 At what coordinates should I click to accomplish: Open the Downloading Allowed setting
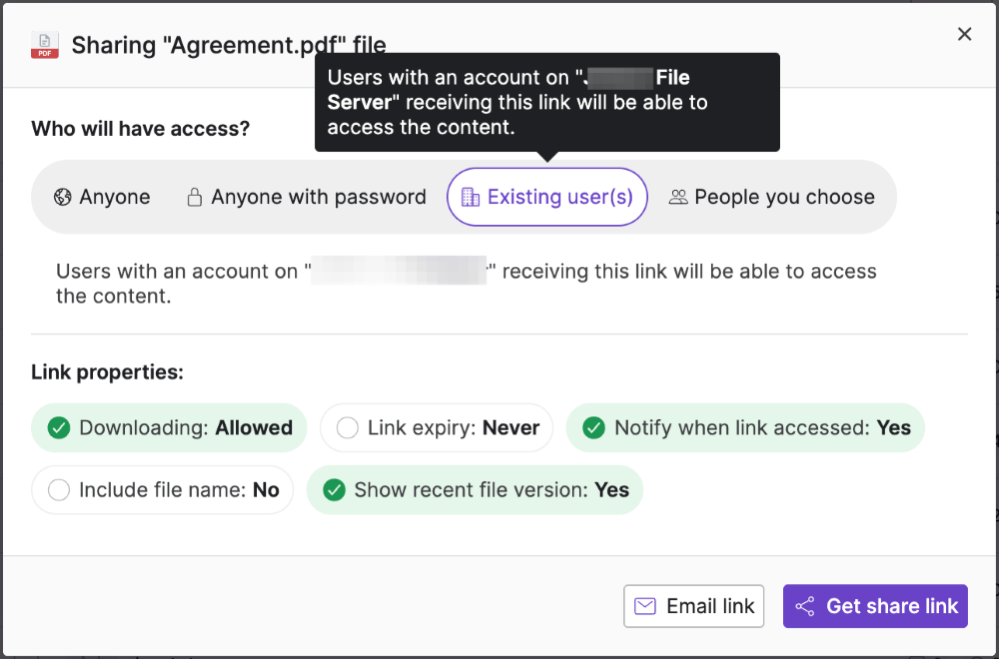tap(168, 427)
